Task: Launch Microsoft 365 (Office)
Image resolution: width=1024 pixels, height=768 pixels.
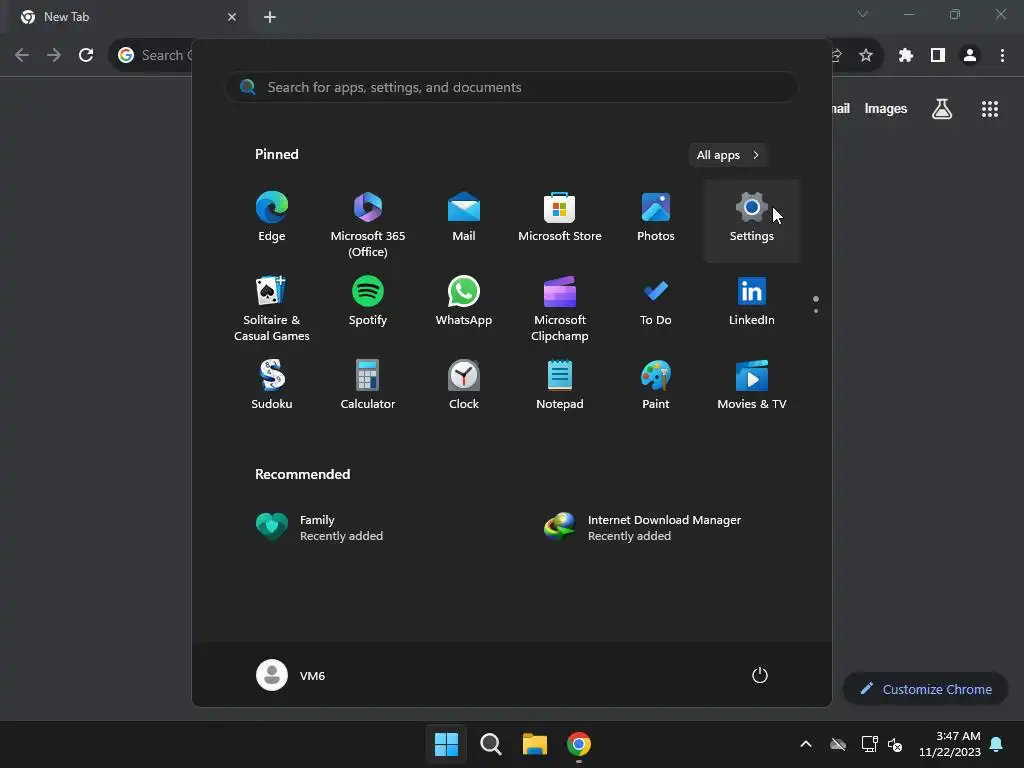Action: pyautogui.click(x=368, y=219)
